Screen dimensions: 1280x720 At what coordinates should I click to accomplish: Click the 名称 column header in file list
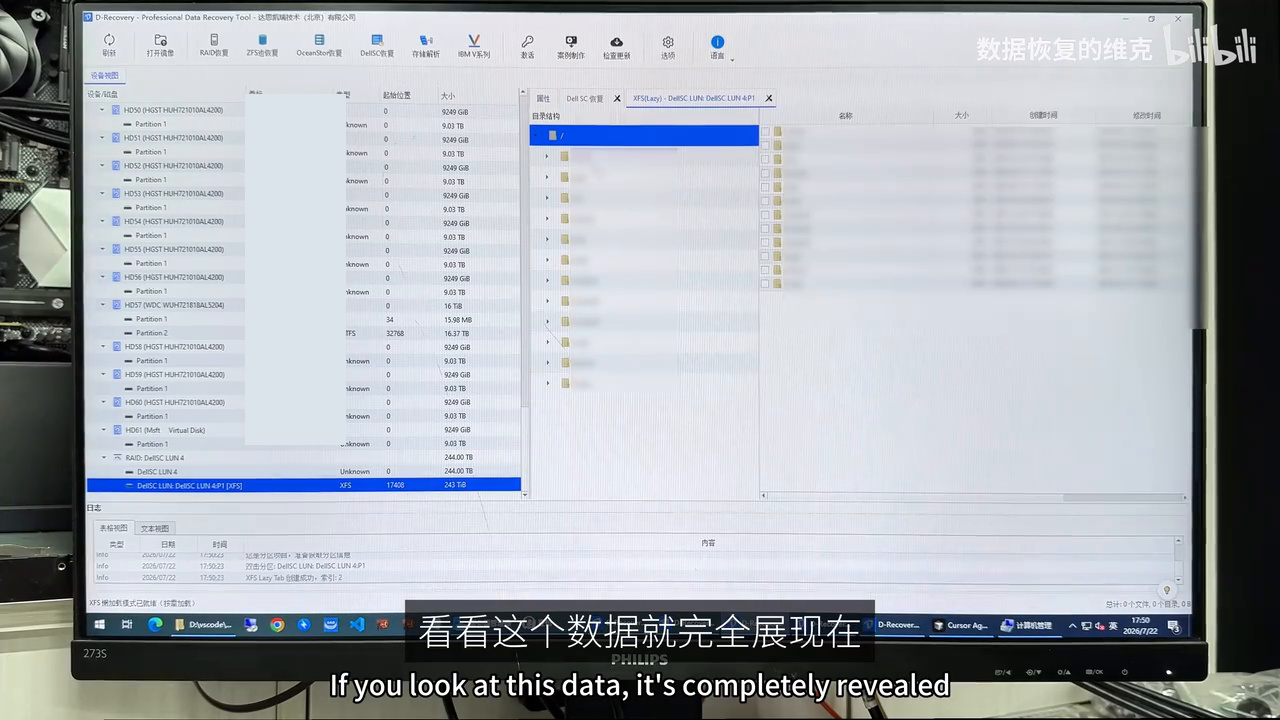[846, 116]
